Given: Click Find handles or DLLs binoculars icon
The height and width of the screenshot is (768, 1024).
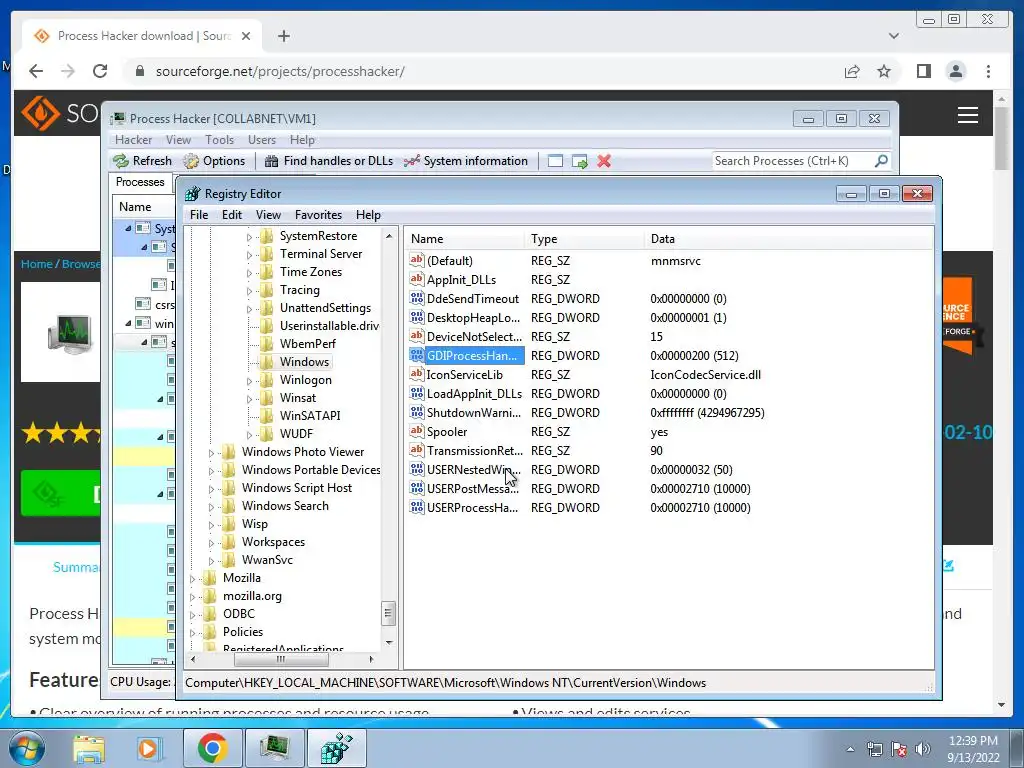Looking at the screenshot, I should click(272, 161).
